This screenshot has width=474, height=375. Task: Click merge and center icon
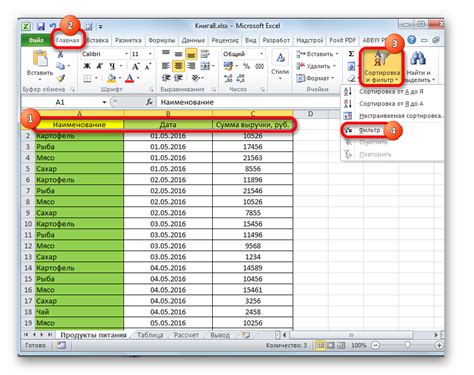pyautogui.click(x=205, y=66)
